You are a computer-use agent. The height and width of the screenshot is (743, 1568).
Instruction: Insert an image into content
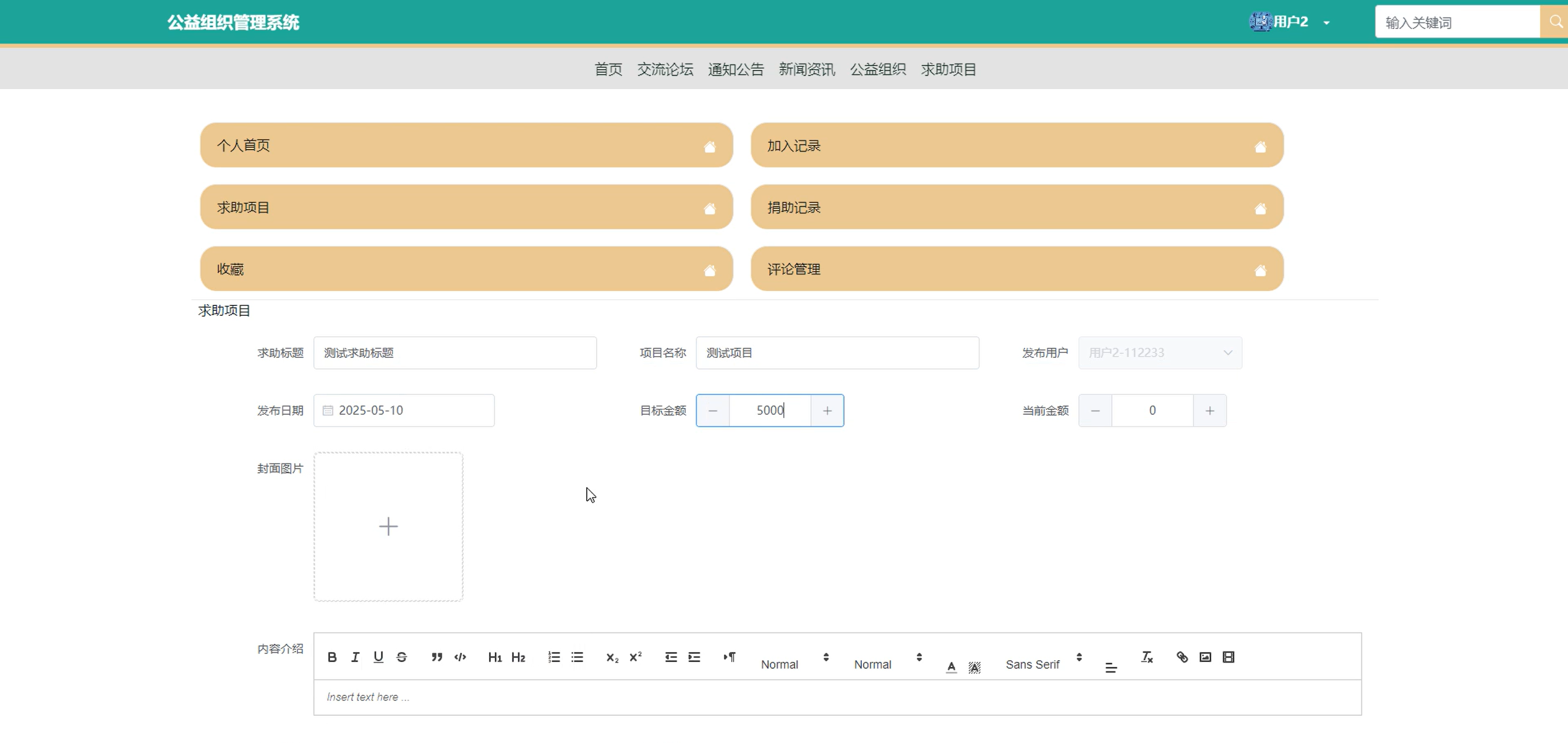coord(1205,657)
